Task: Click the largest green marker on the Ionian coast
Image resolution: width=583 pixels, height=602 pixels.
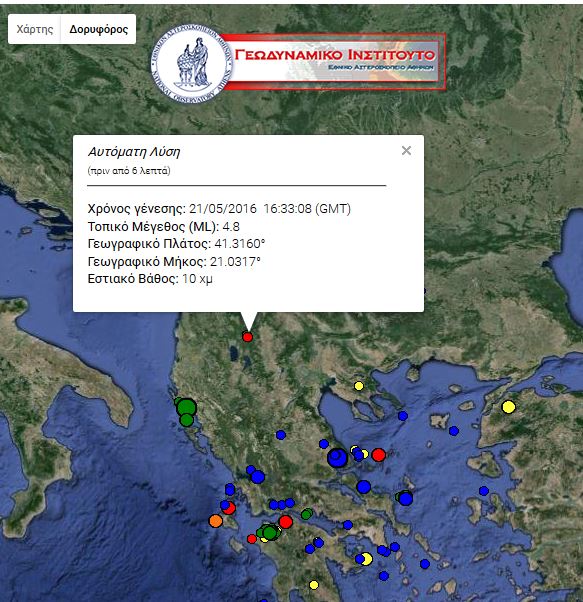Action: point(187,407)
